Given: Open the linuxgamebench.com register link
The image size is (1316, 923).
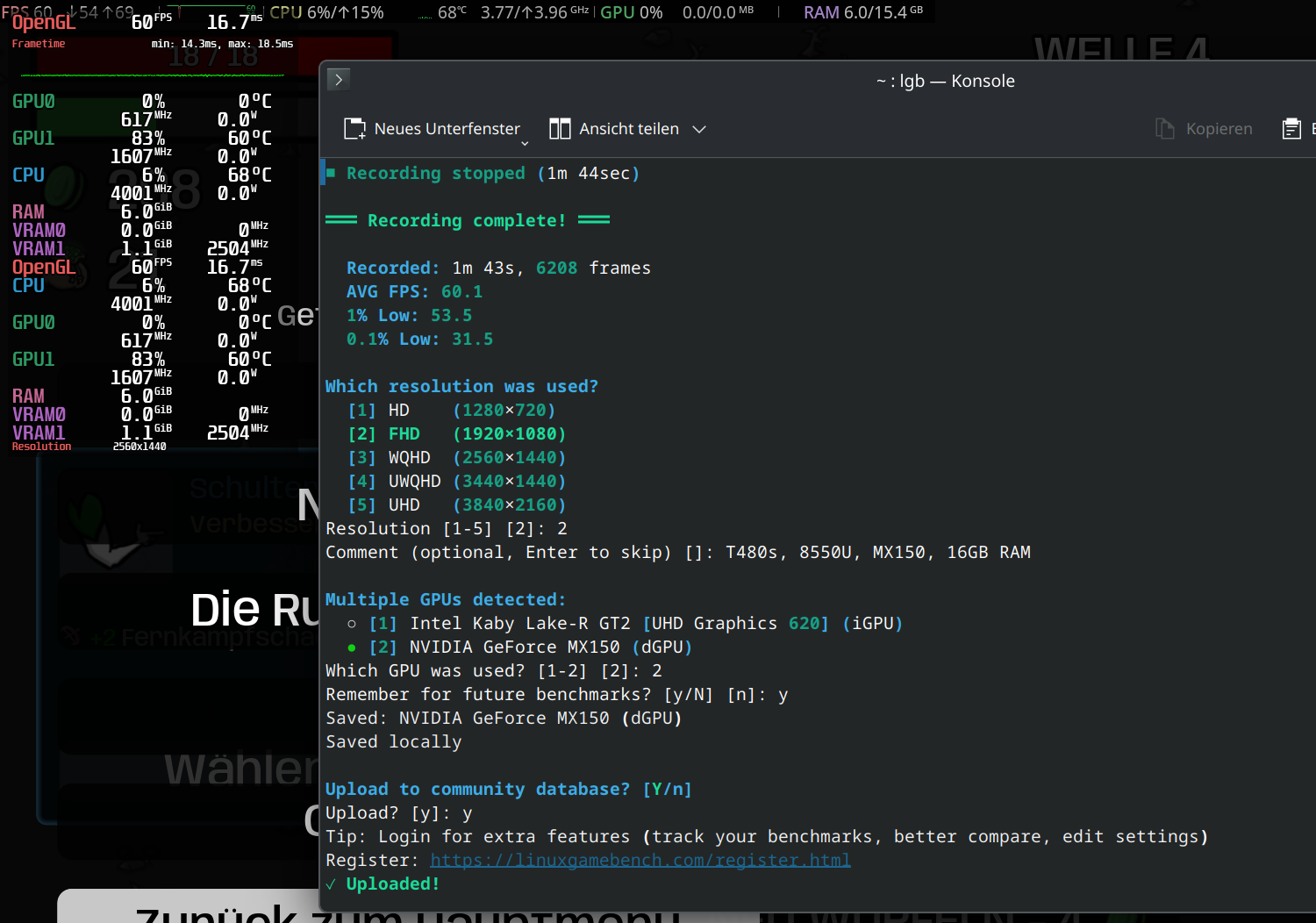Looking at the screenshot, I should [x=640, y=861].
